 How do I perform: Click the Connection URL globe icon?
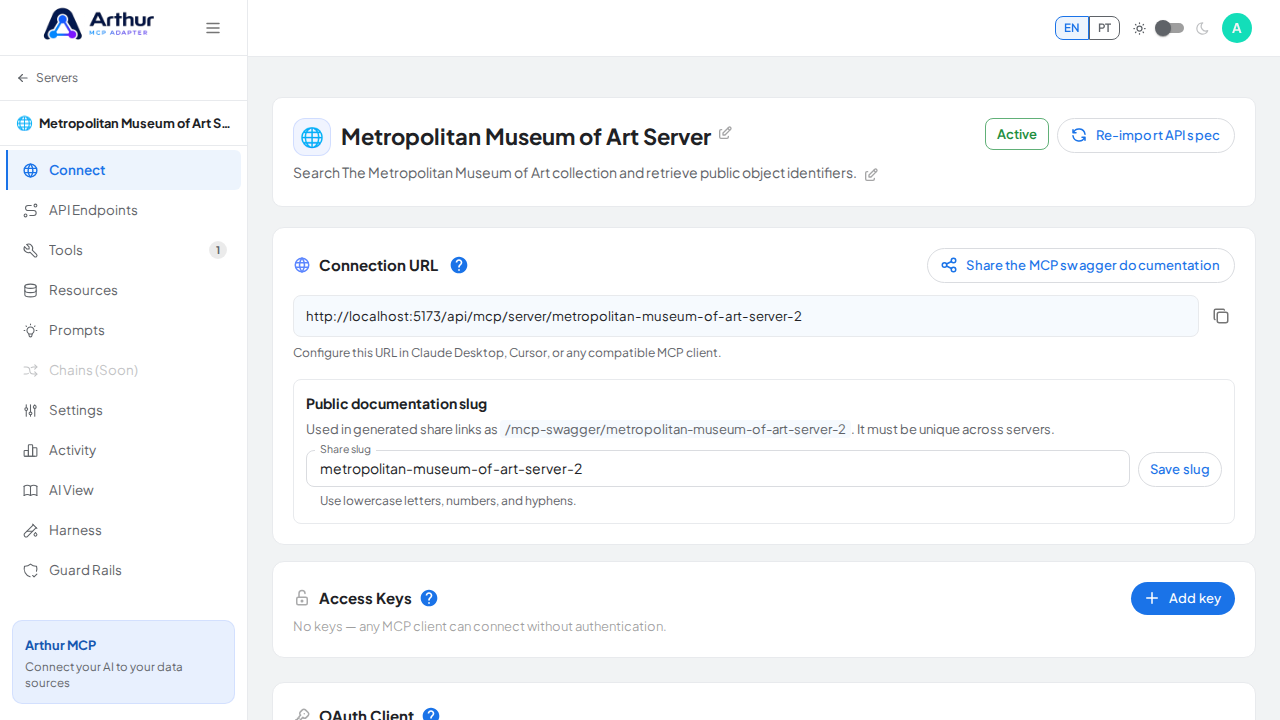point(302,265)
